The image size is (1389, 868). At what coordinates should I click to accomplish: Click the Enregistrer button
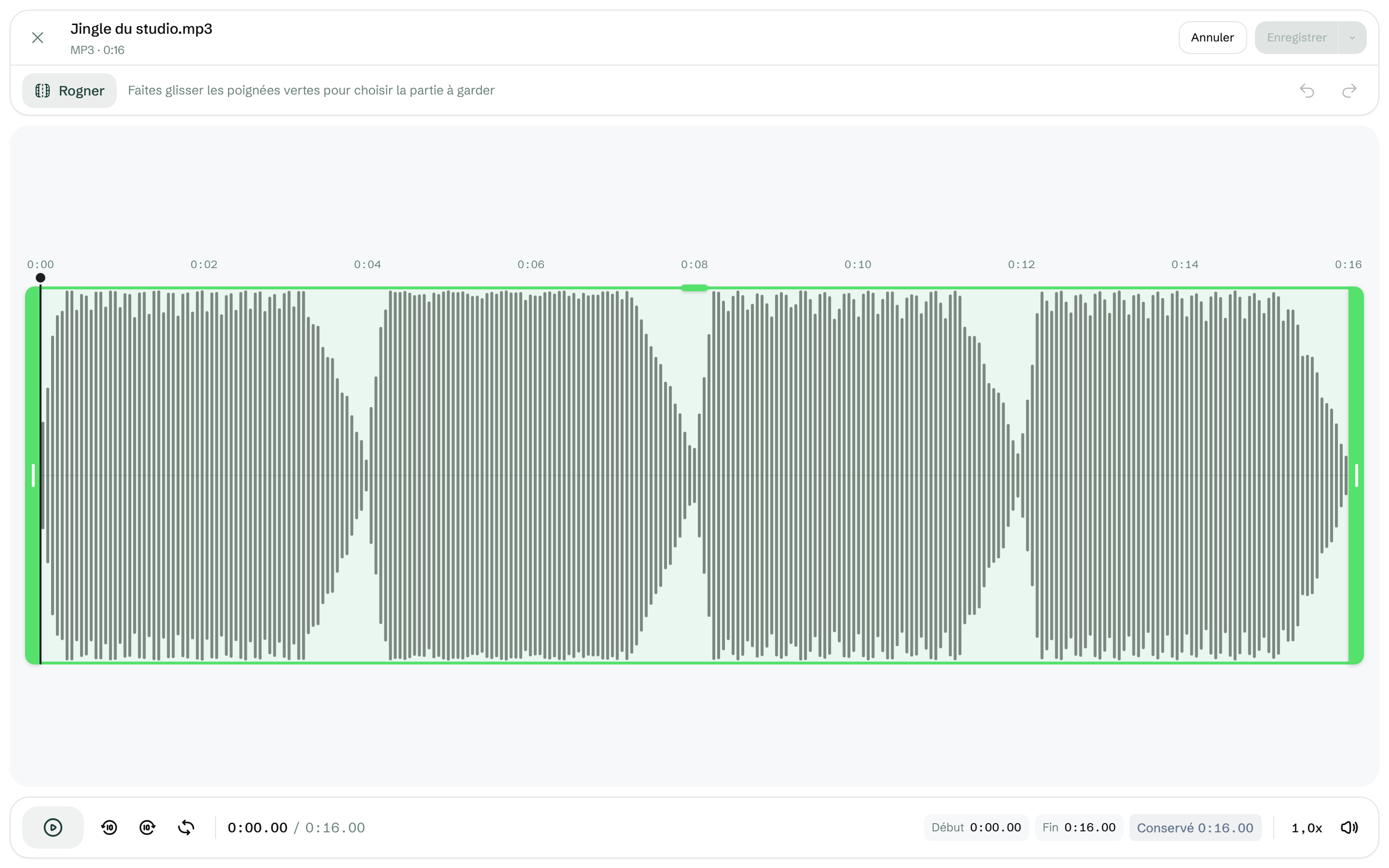pos(1296,38)
